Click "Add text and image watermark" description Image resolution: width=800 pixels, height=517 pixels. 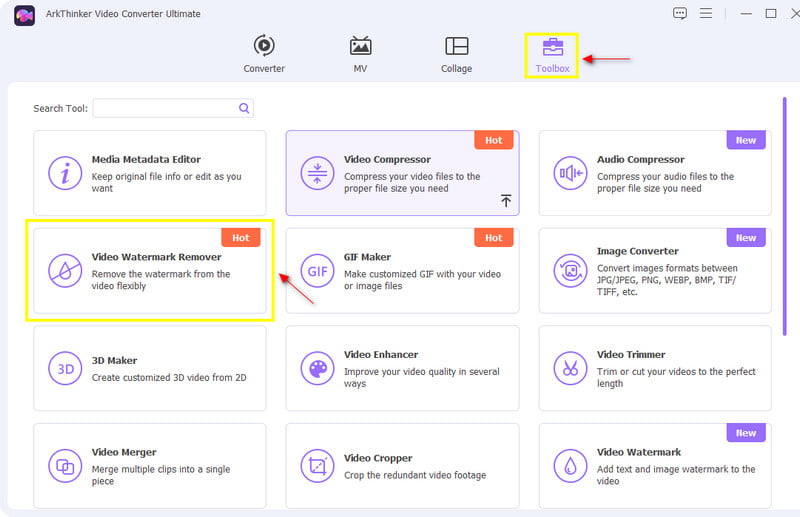pyautogui.click(x=676, y=475)
